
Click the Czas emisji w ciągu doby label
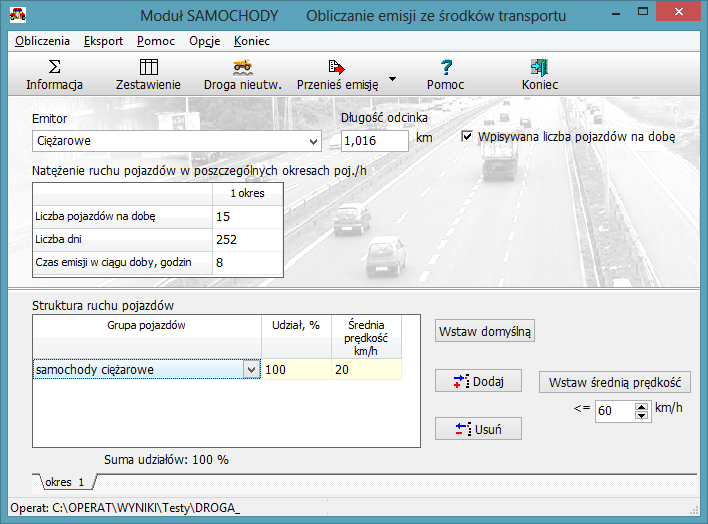tap(122, 262)
